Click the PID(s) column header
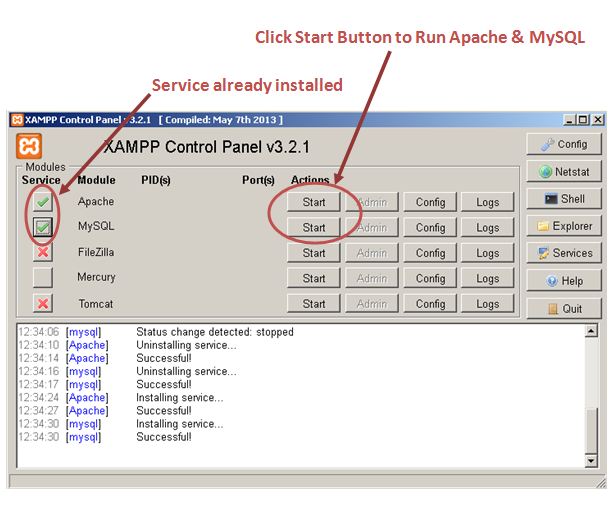This screenshot has width=616, height=515. [x=156, y=180]
